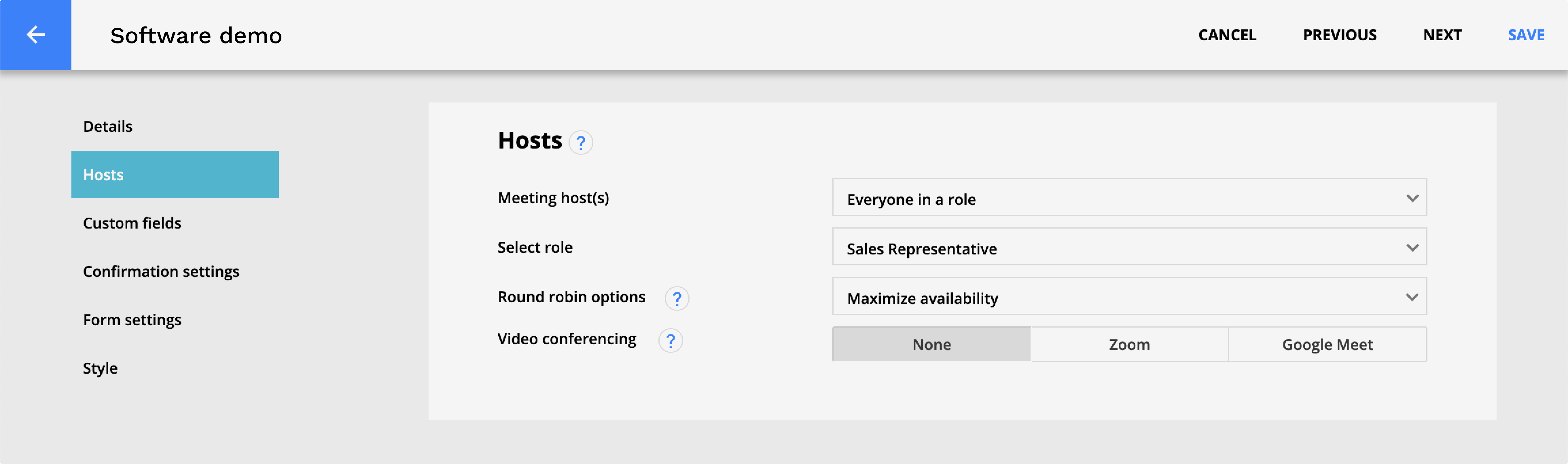Select None for video conferencing
Image resolution: width=1568 pixels, height=464 pixels.
click(x=931, y=344)
